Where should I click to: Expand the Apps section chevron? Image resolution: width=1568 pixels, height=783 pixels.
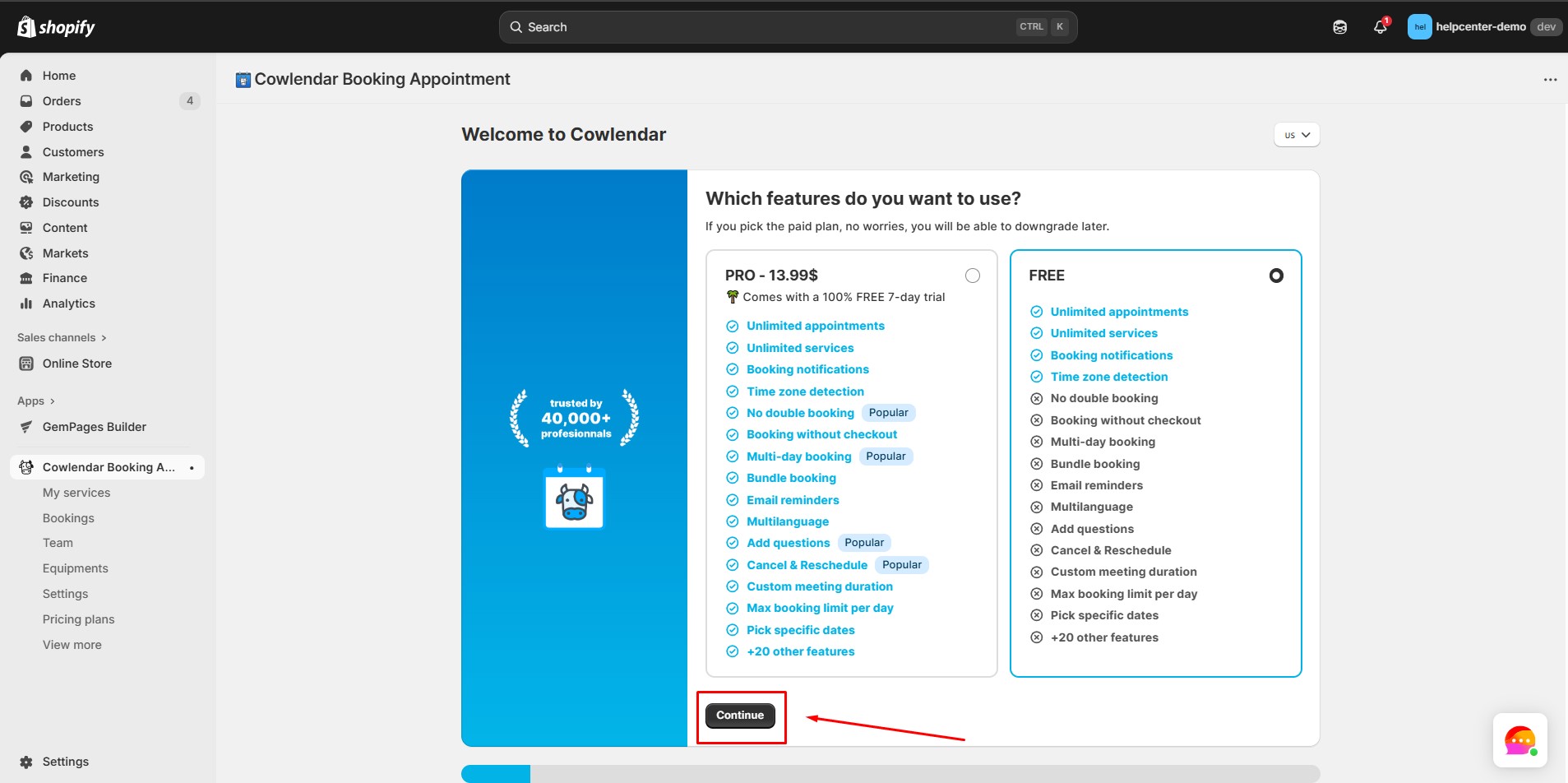point(53,401)
